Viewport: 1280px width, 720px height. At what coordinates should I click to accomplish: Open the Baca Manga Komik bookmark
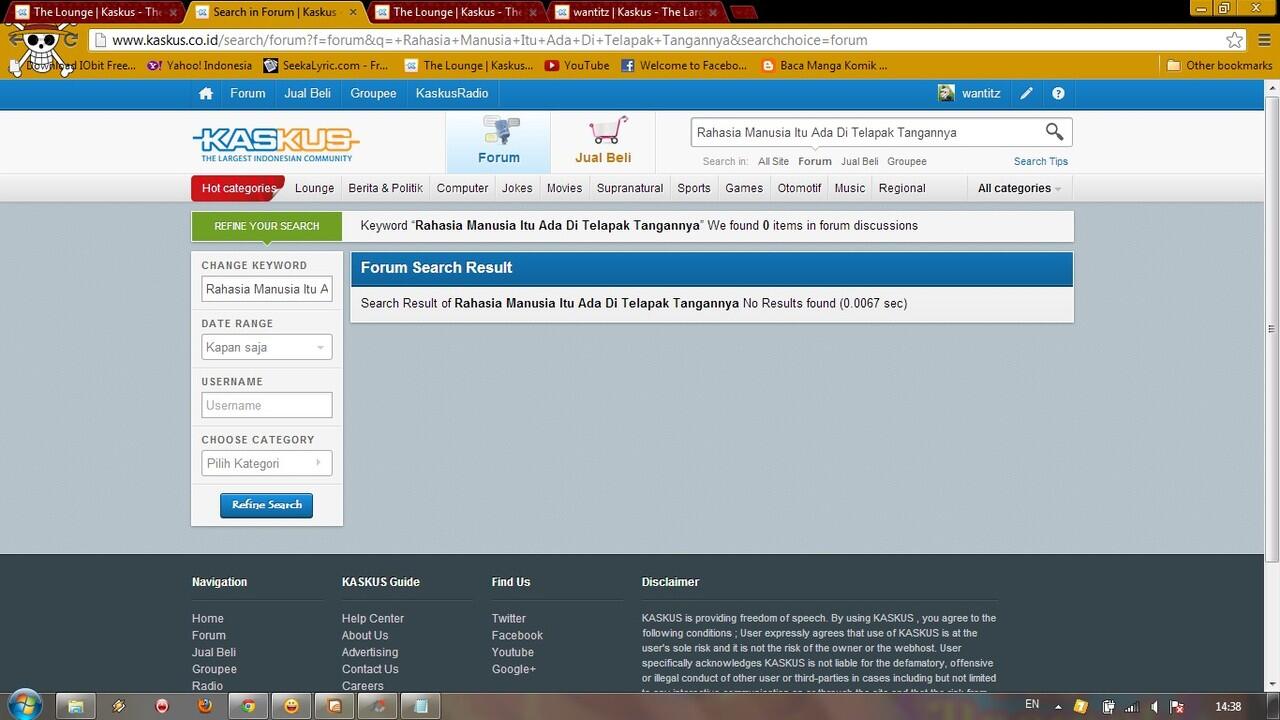(x=824, y=65)
